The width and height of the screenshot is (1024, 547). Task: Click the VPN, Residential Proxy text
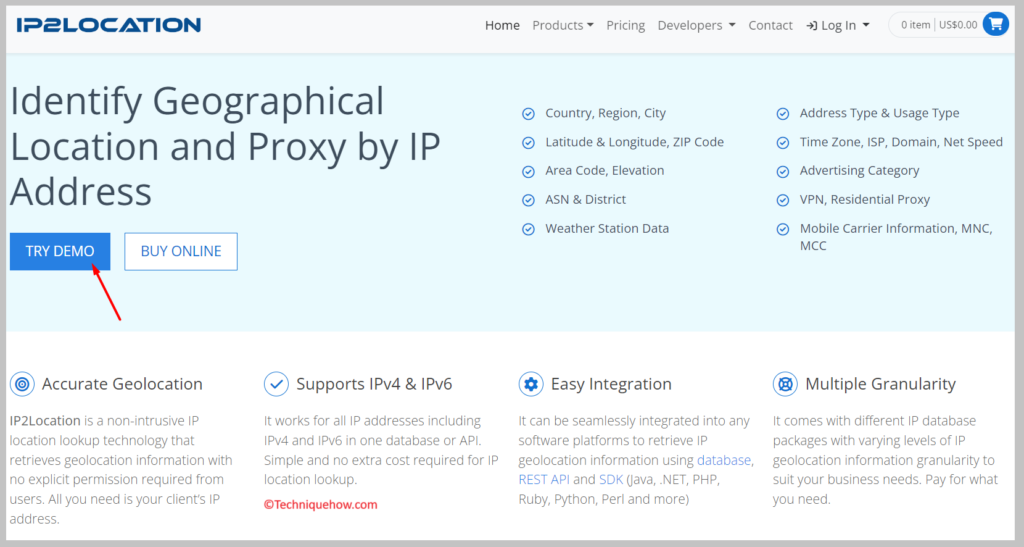865,200
